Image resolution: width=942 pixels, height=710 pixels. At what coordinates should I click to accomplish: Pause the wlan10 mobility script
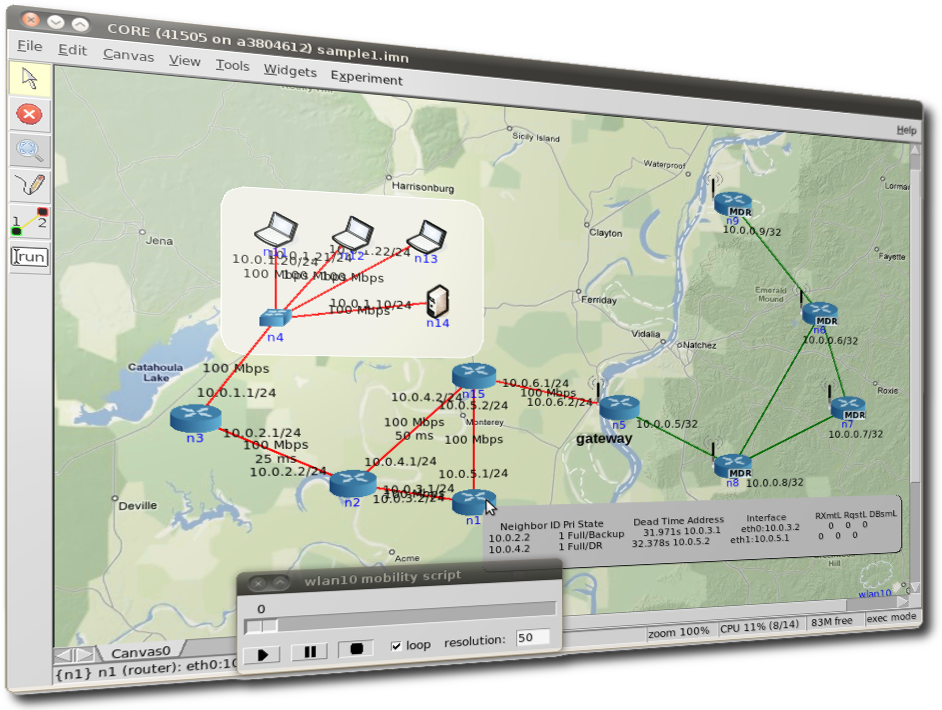point(309,652)
